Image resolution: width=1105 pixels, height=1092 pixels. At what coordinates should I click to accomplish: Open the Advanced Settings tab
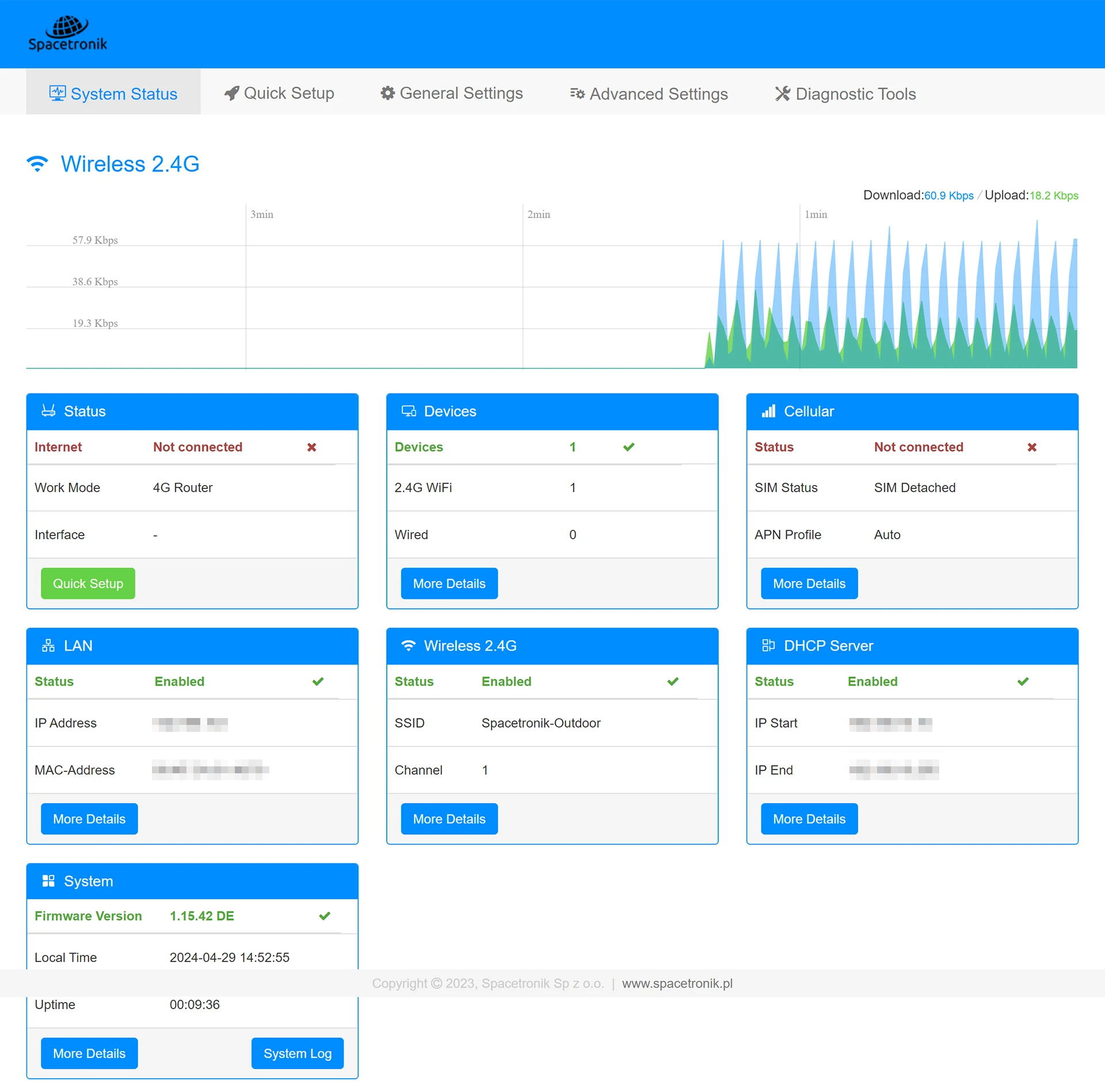[649, 93]
